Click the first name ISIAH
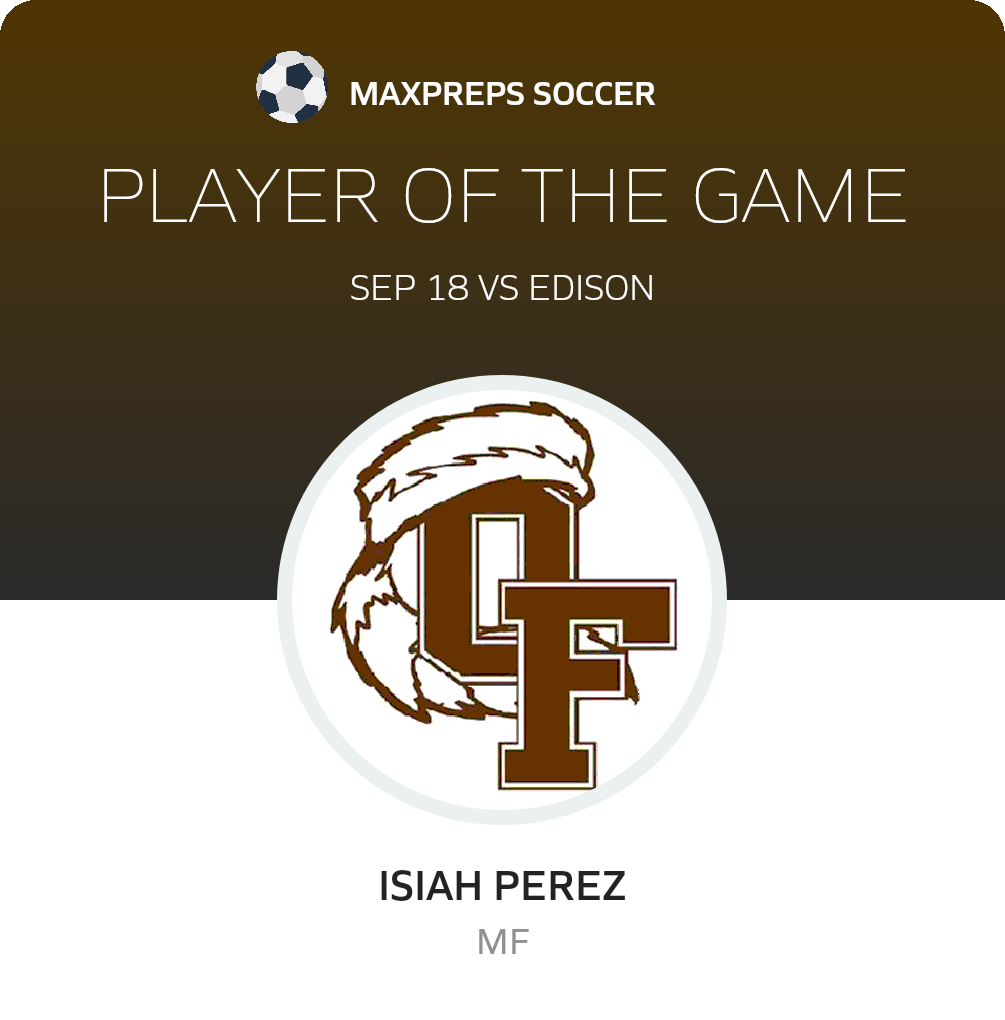1005x1020 pixels. [x=431, y=887]
